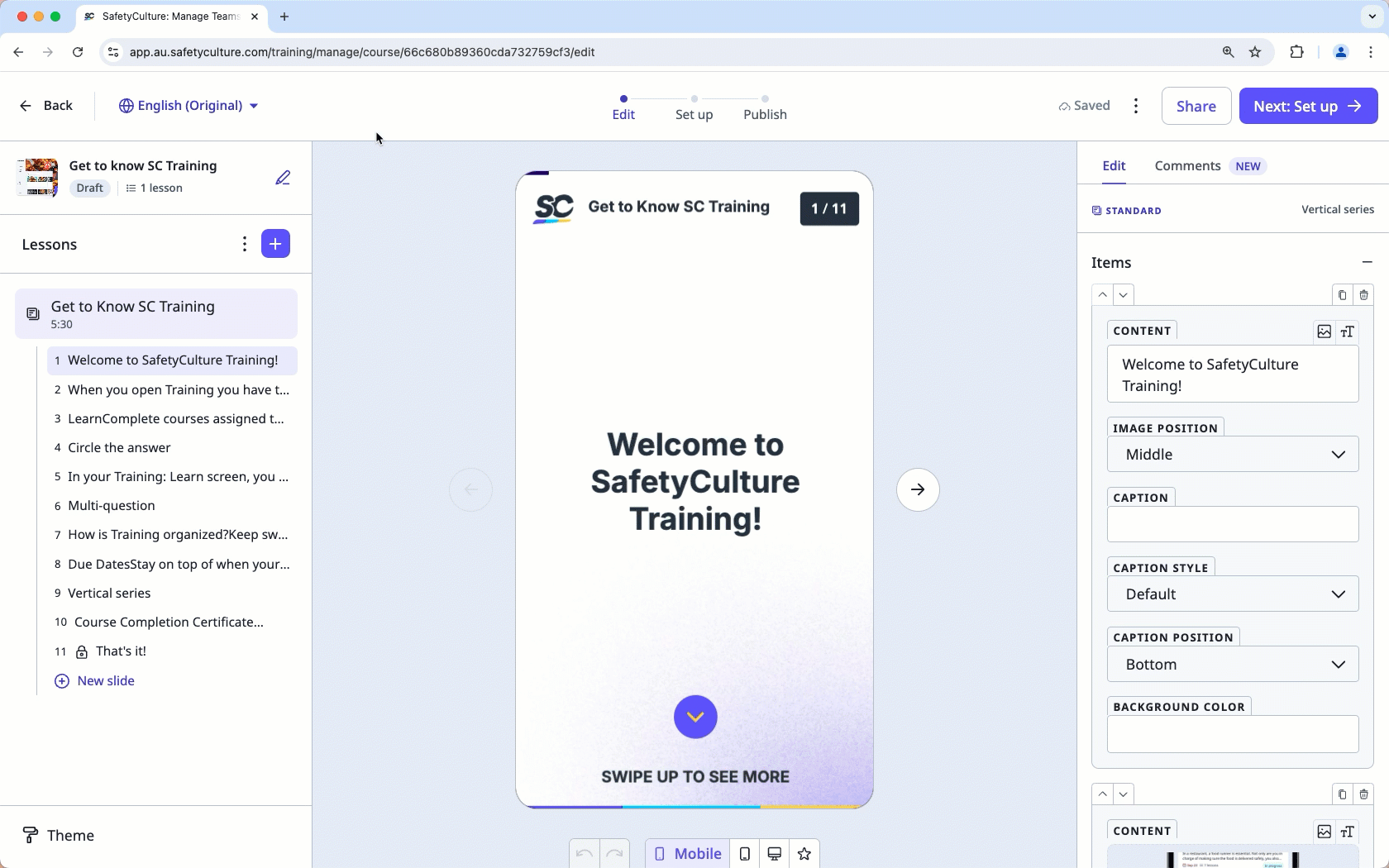Image resolution: width=1389 pixels, height=868 pixels.
Task: Select Mobile preview mode
Action: (x=687, y=854)
